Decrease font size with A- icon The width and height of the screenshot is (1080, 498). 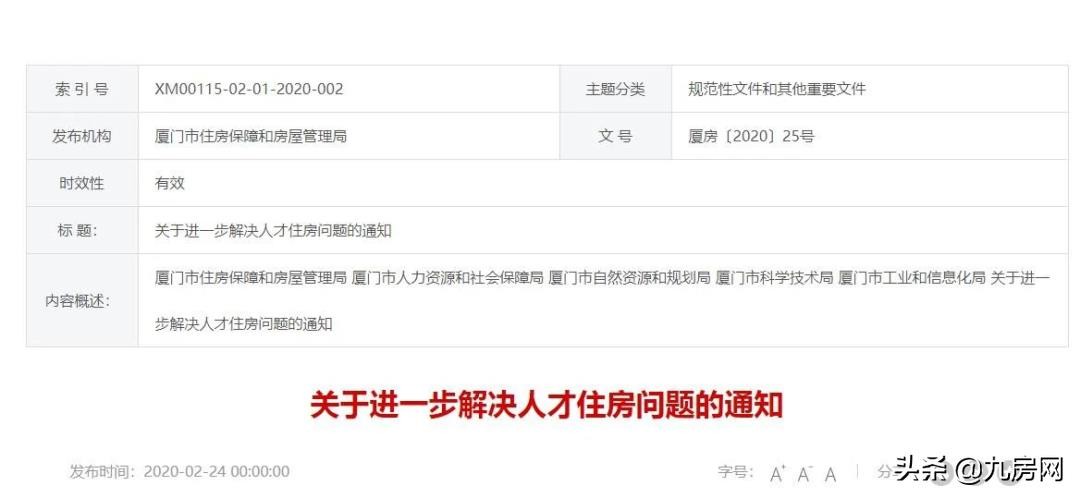click(805, 473)
